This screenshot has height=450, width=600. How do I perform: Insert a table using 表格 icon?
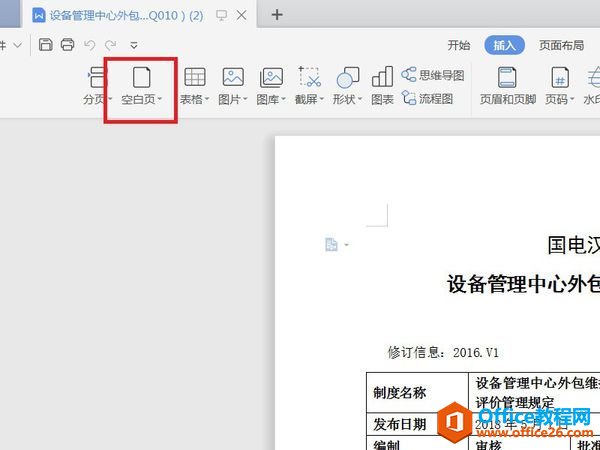pos(195,78)
